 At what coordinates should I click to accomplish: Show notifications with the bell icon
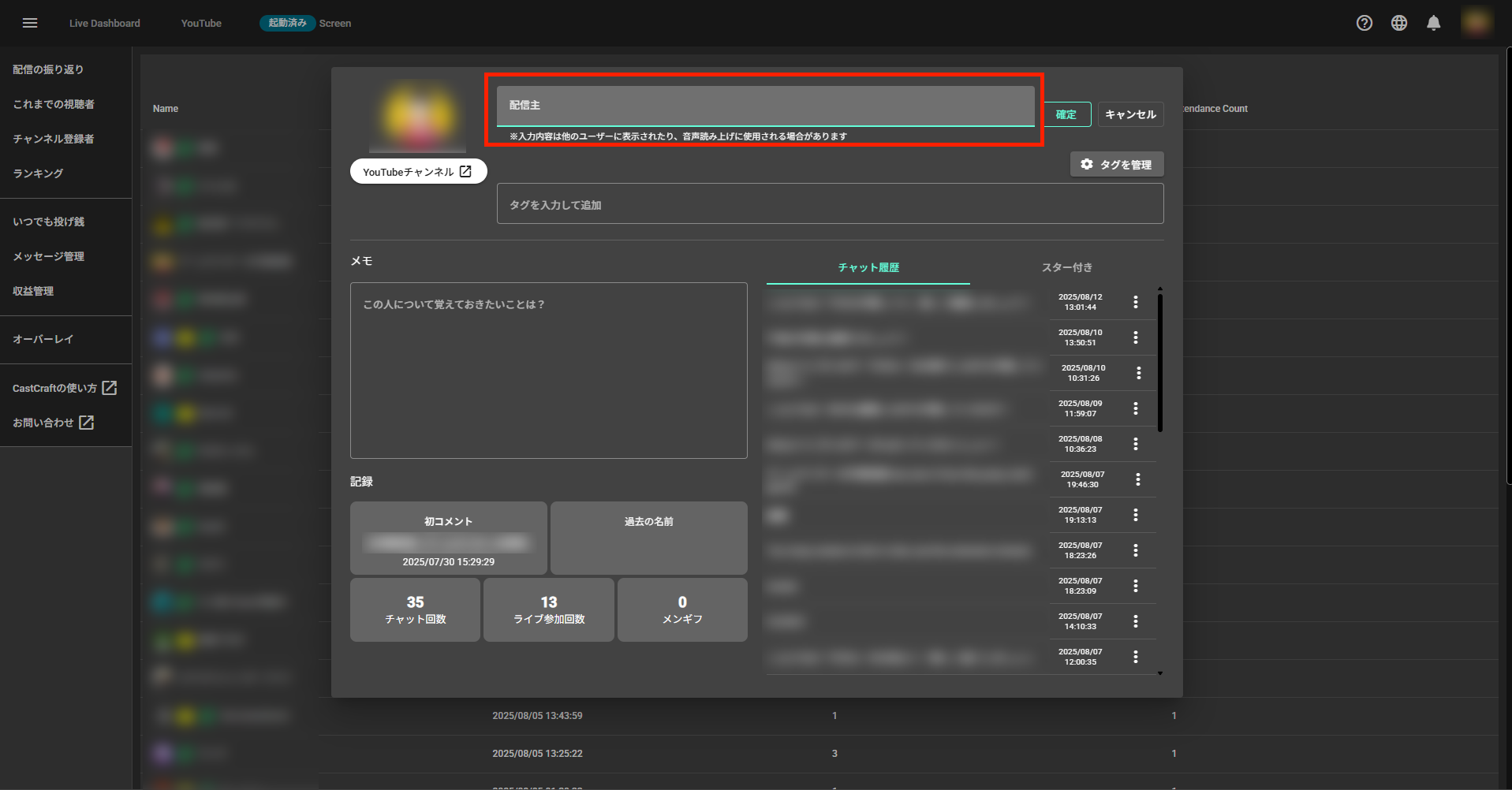pyautogui.click(x=1434, y=23)
